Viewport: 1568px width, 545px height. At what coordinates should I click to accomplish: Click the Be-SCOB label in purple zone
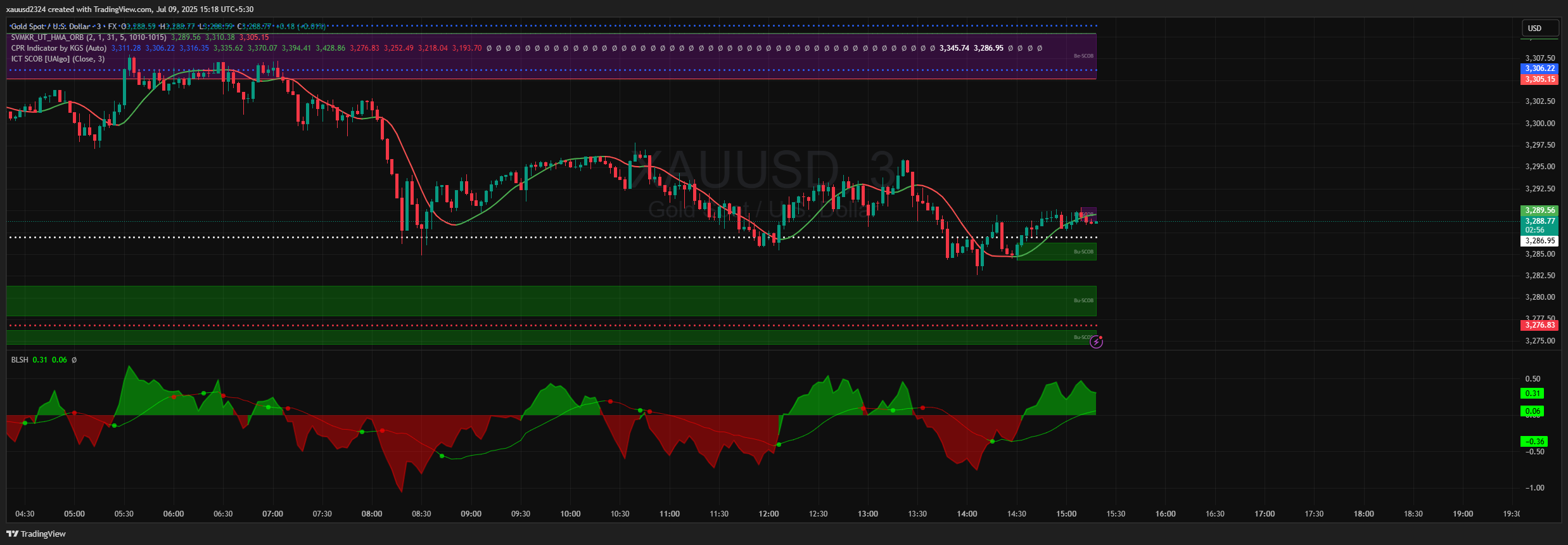point(1083,56)
